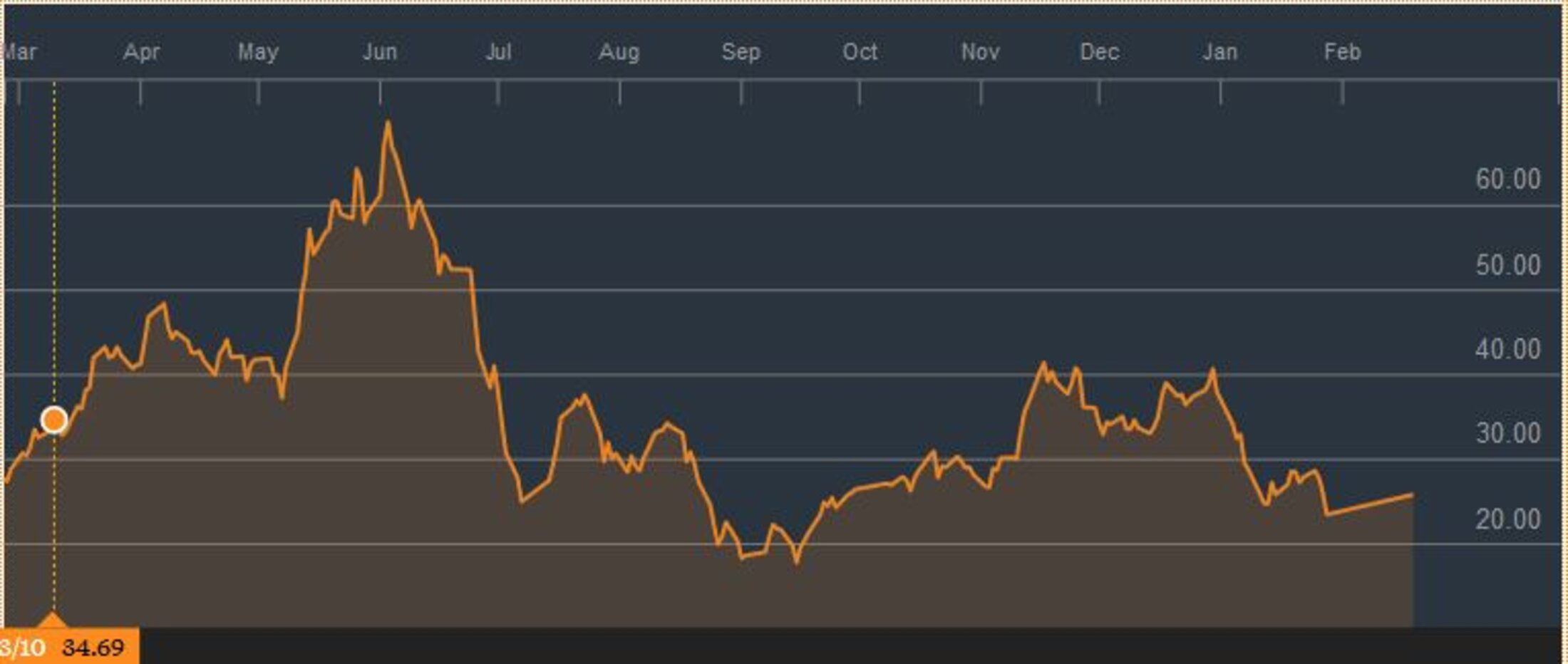Select the May label on the timeline
This screenshot has height=664, width=1568.
click(258, 52)
